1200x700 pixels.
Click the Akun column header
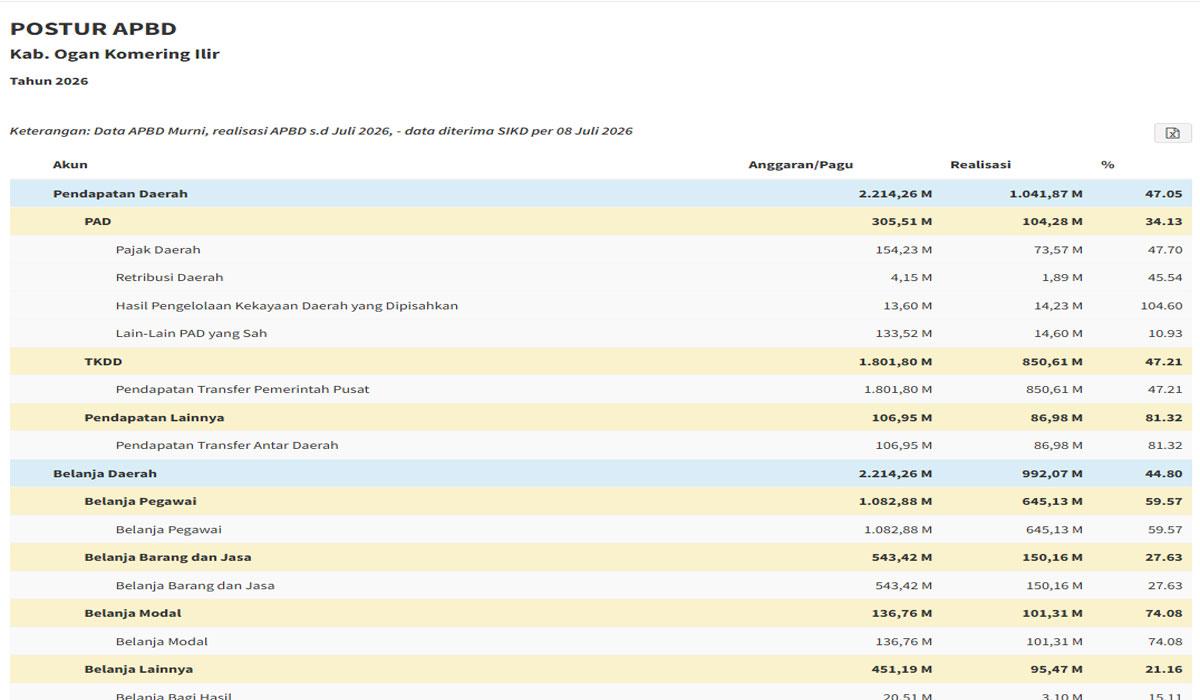click(x=70, y=165)
